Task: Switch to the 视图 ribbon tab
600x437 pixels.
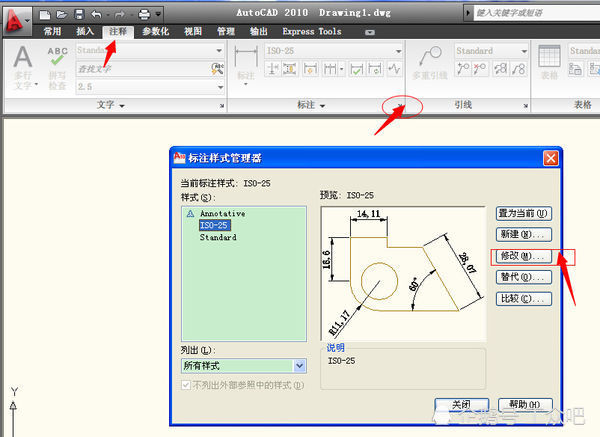Action: click(x=193, y=31)
